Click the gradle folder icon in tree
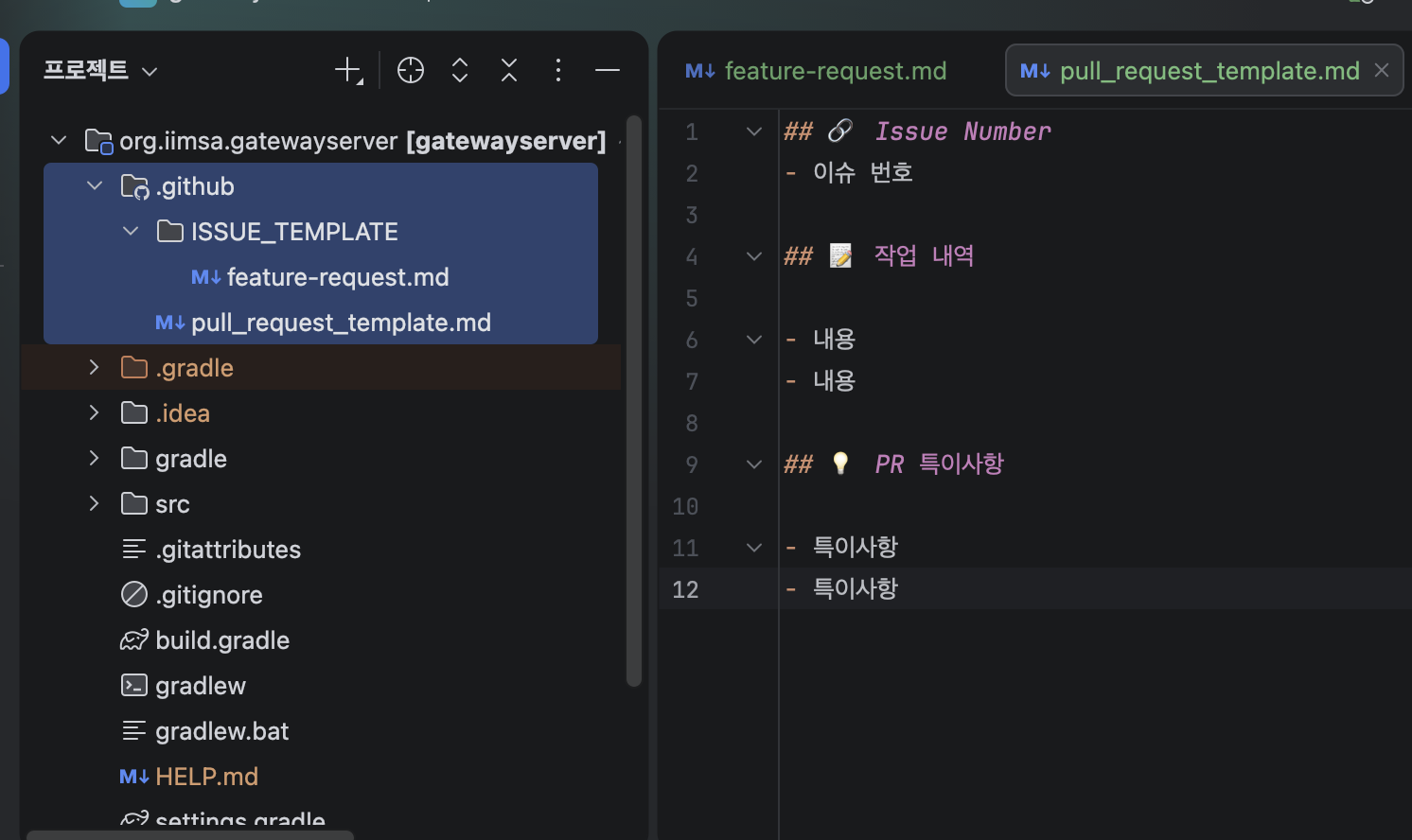The height and width of the screenshot is (840, 1412). tap(134, 459)
